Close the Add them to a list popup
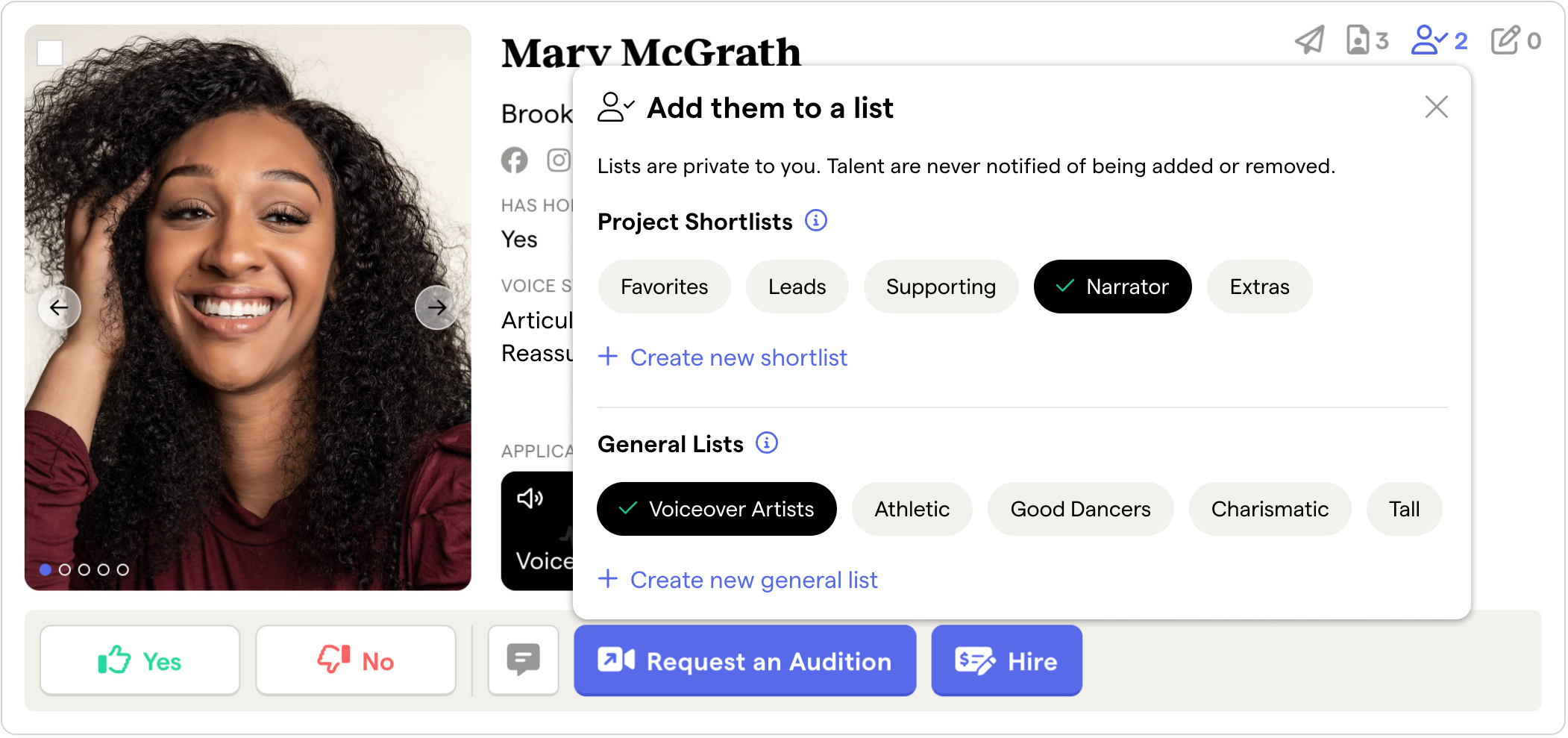The height and width of the screenshot is (738, 1568). point(1436,107)
